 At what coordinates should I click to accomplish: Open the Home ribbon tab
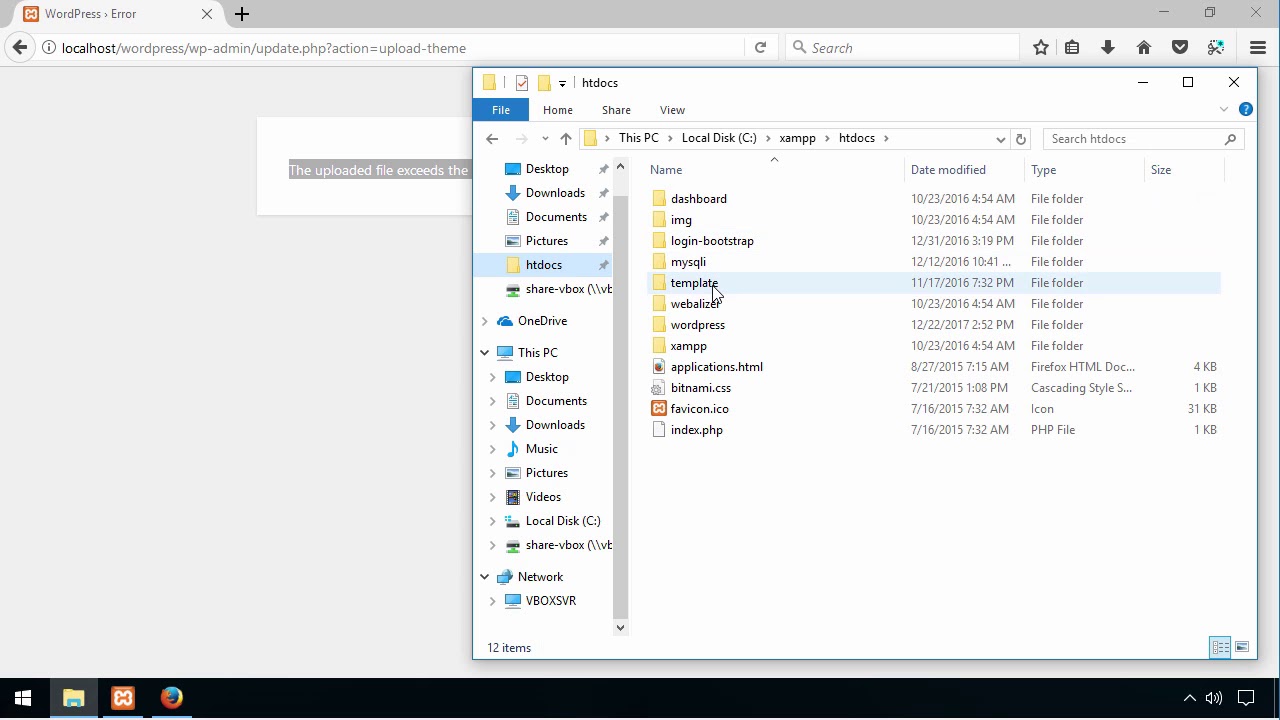coord(558,110)
